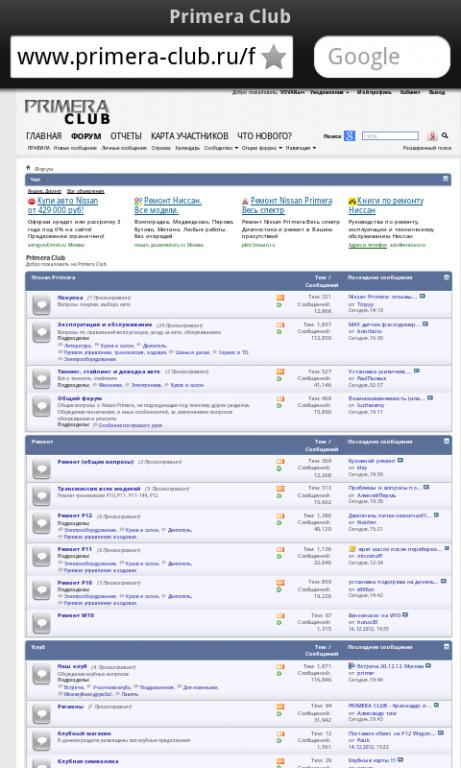Open the Общий форум link

[x=79, y=399]
